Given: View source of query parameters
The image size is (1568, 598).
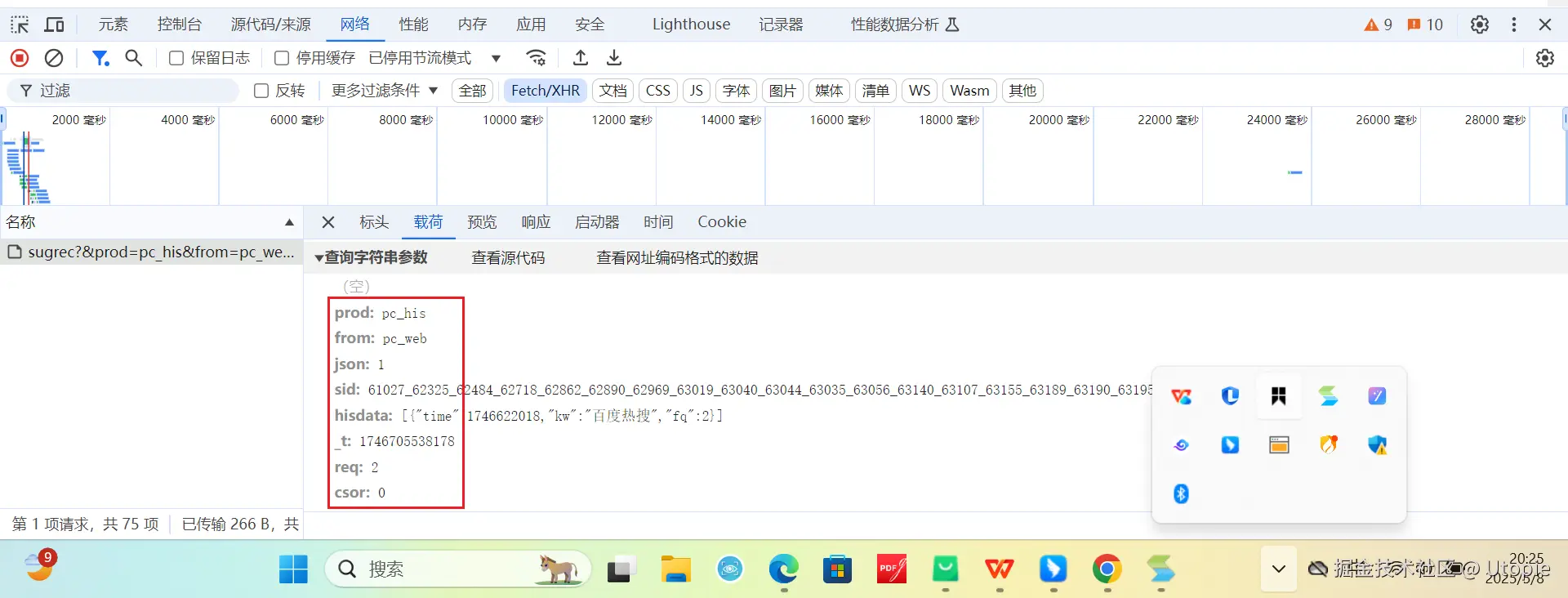Looking at the screenshot, I should pyautogui.click(x=508, y=258).
